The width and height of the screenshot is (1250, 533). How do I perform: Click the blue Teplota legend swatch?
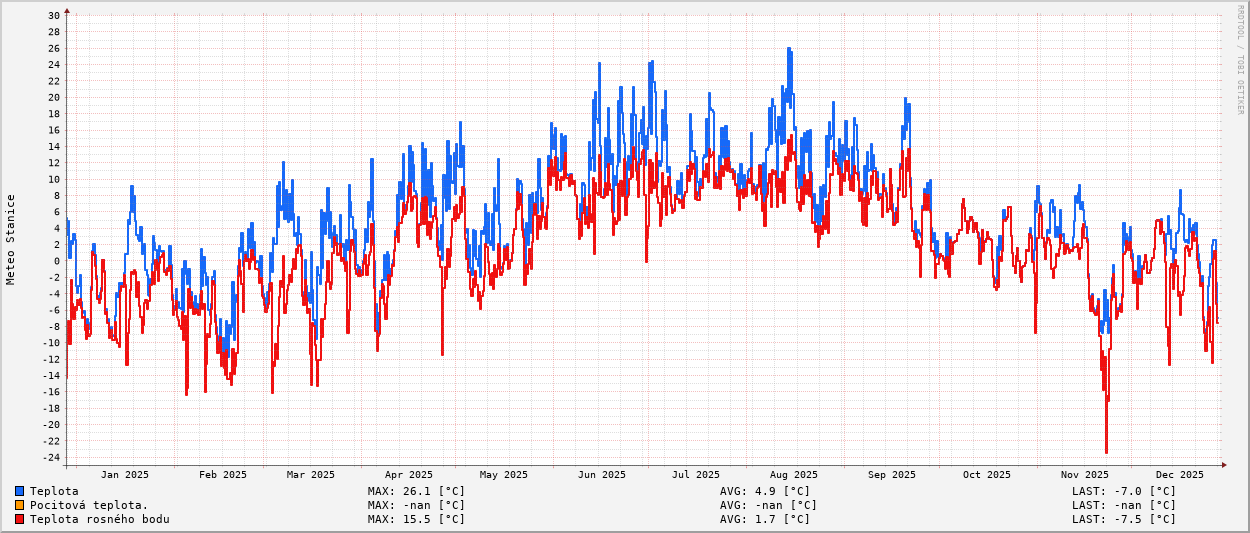(x=19, y=491)
